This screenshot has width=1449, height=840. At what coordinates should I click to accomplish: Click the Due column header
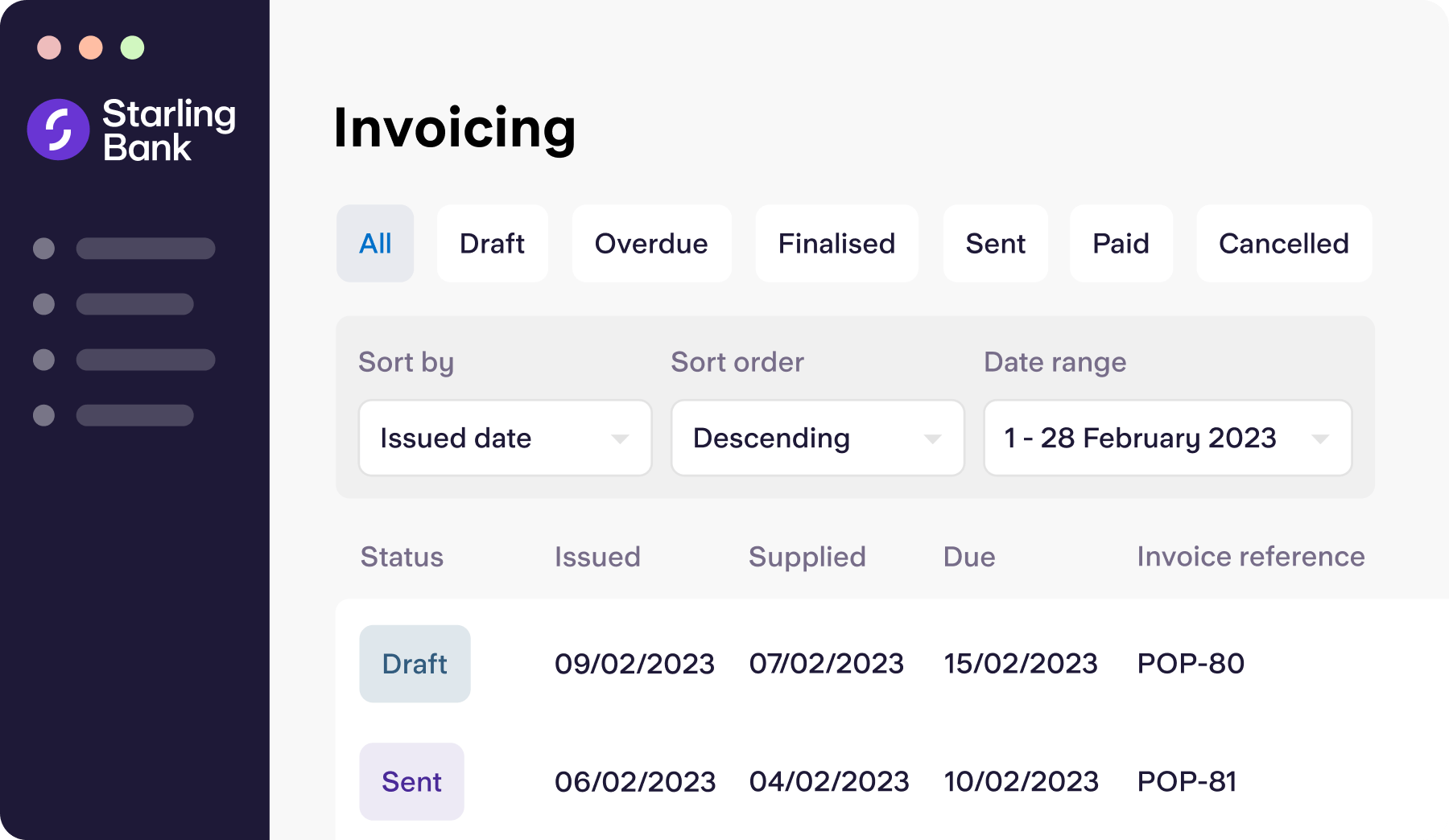(969, 557)
